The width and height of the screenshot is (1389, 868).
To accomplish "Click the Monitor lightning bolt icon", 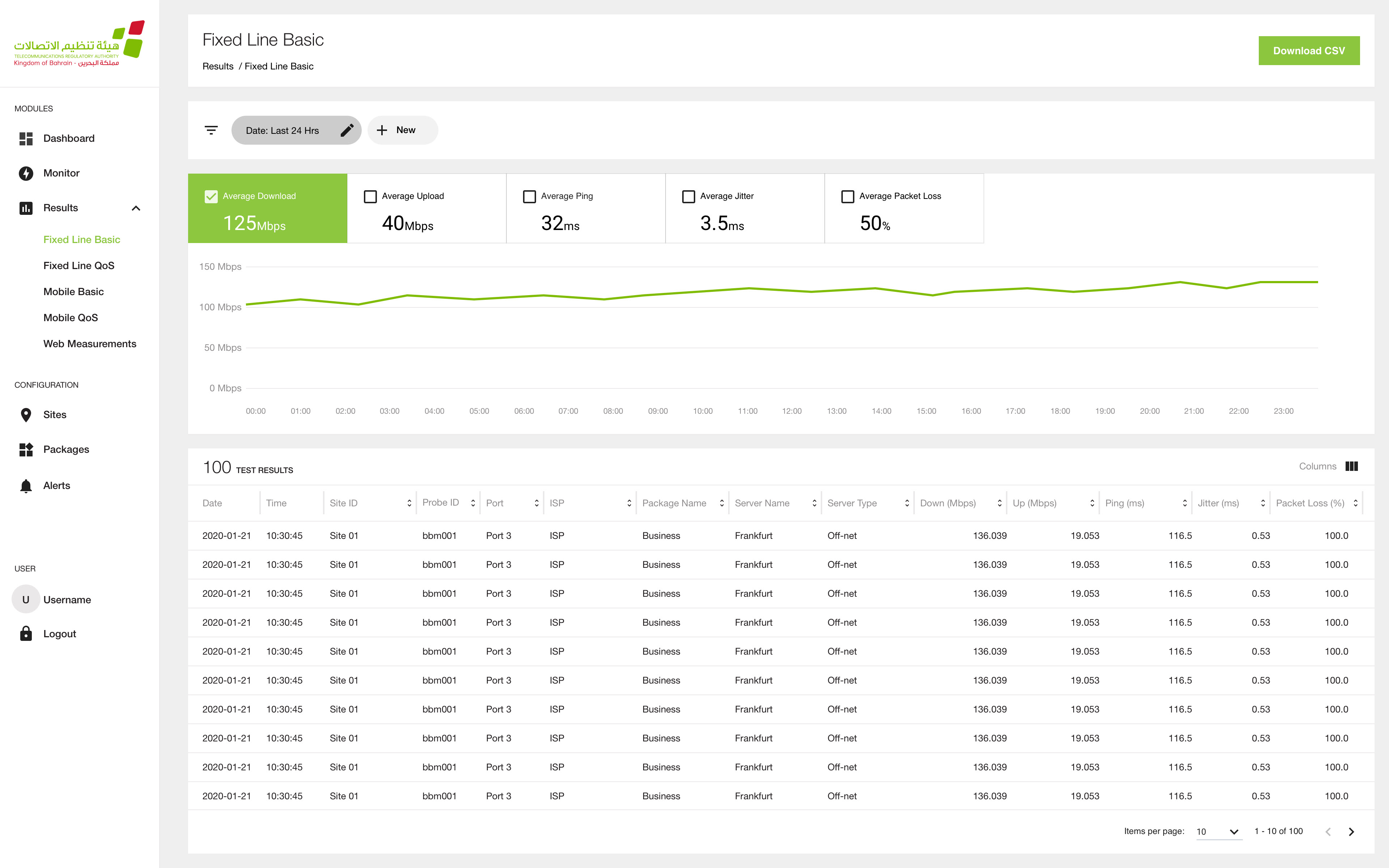I will [x=26, y=173].
